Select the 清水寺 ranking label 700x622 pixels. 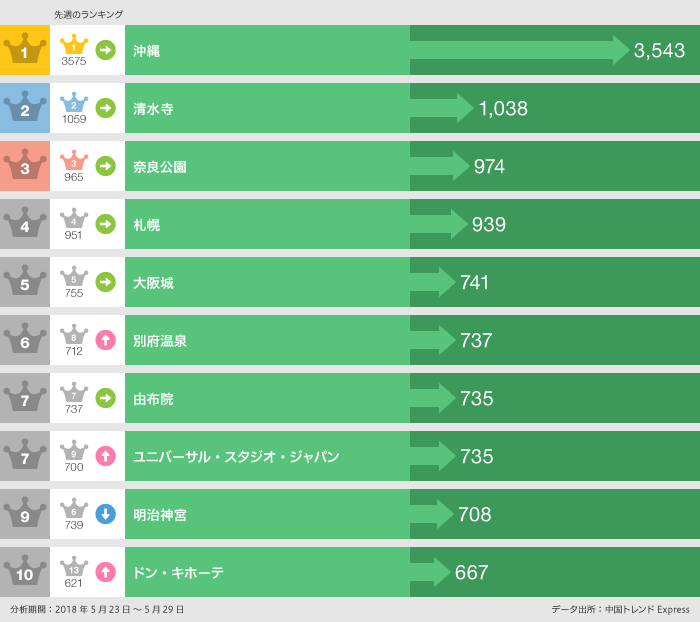[153, 109]
